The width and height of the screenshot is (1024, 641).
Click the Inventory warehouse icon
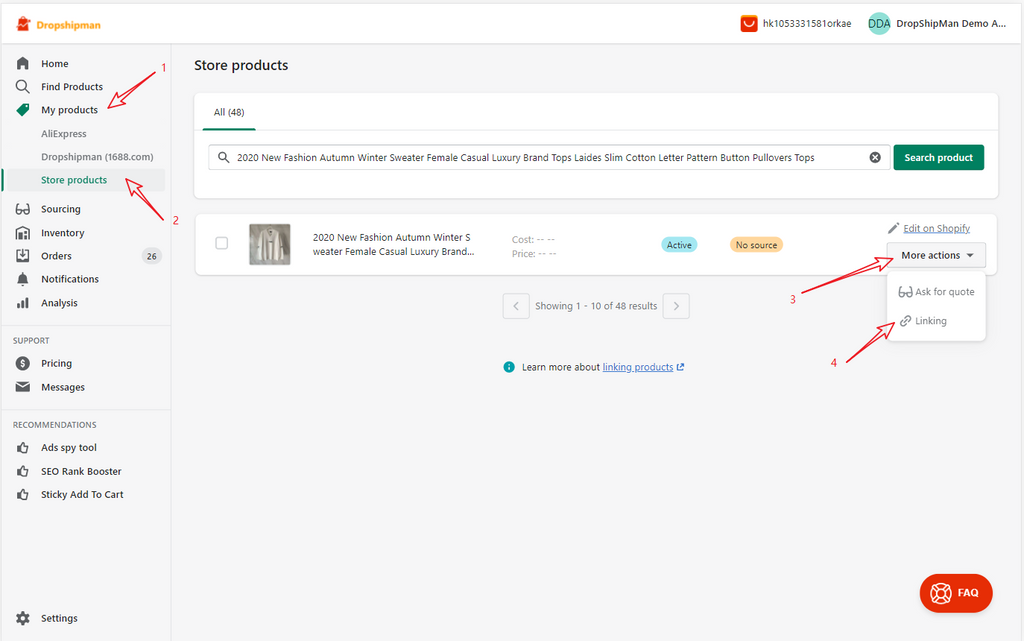(23, 232)
